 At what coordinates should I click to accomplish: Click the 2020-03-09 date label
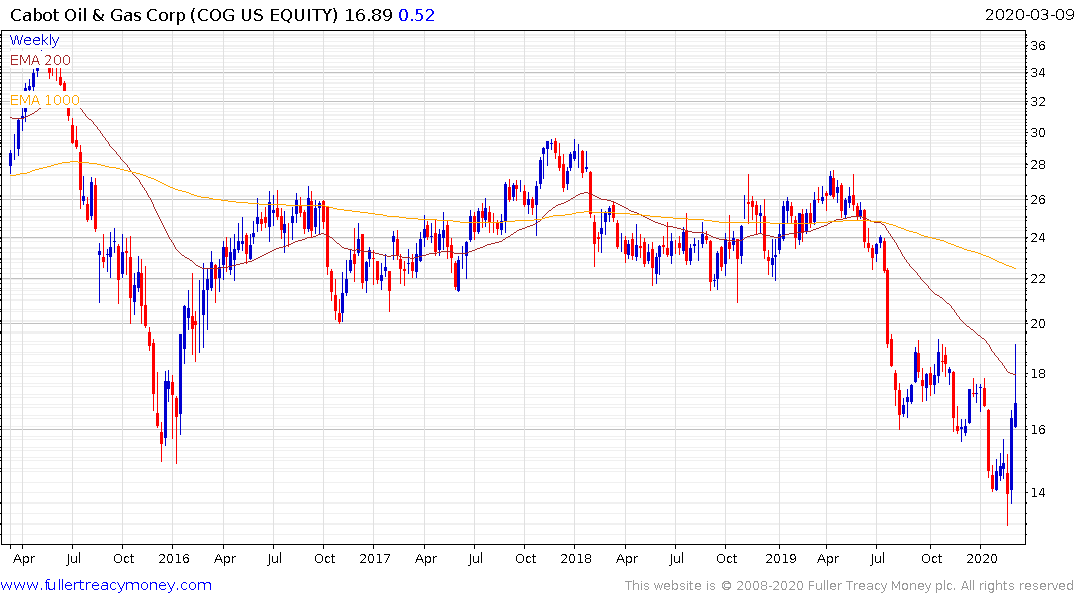(x=1028, y=15)
